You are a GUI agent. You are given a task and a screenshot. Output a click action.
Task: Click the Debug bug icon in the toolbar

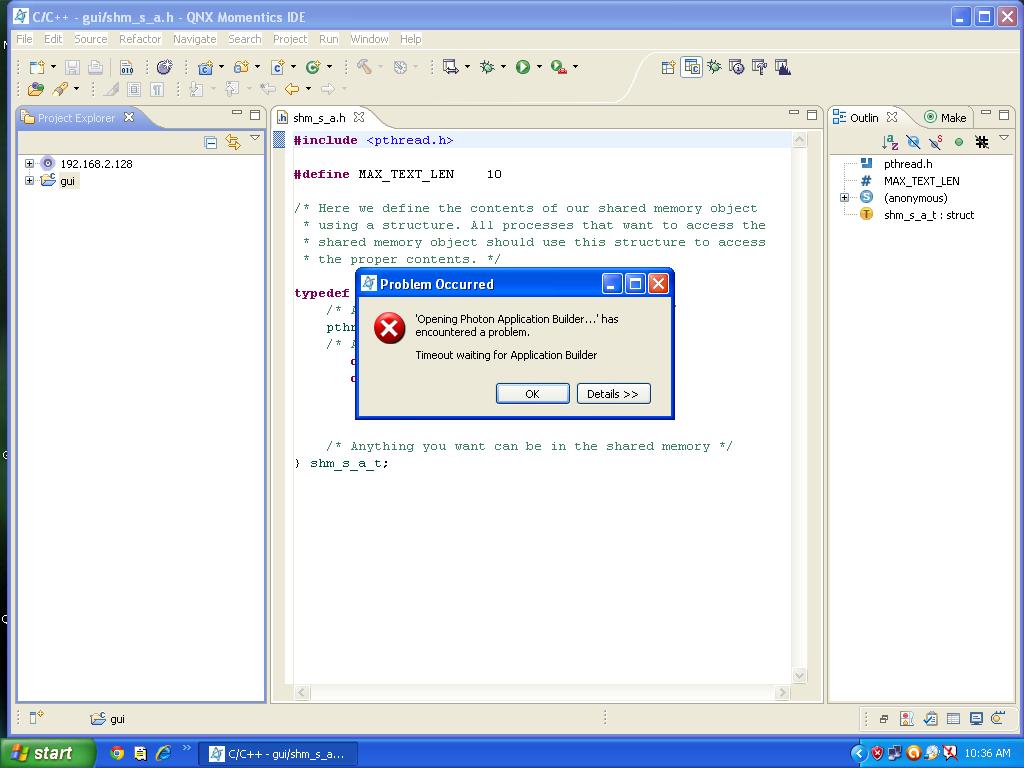pos(487,67)
